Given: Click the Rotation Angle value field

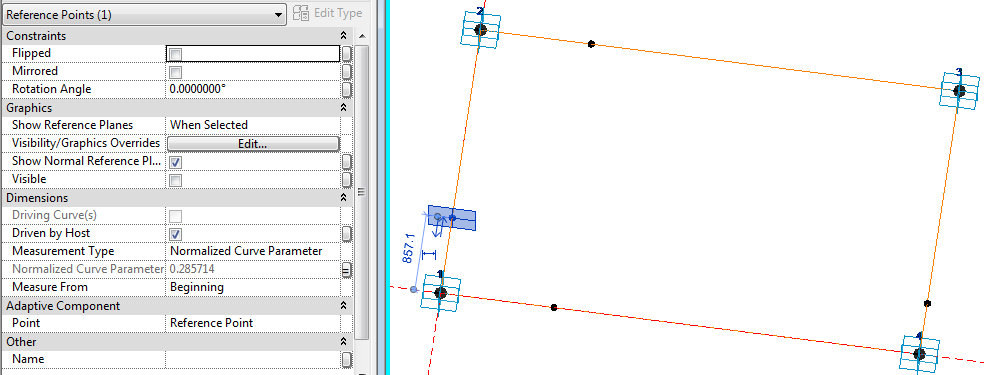Looking at the screenshot, I should point(252,90).
